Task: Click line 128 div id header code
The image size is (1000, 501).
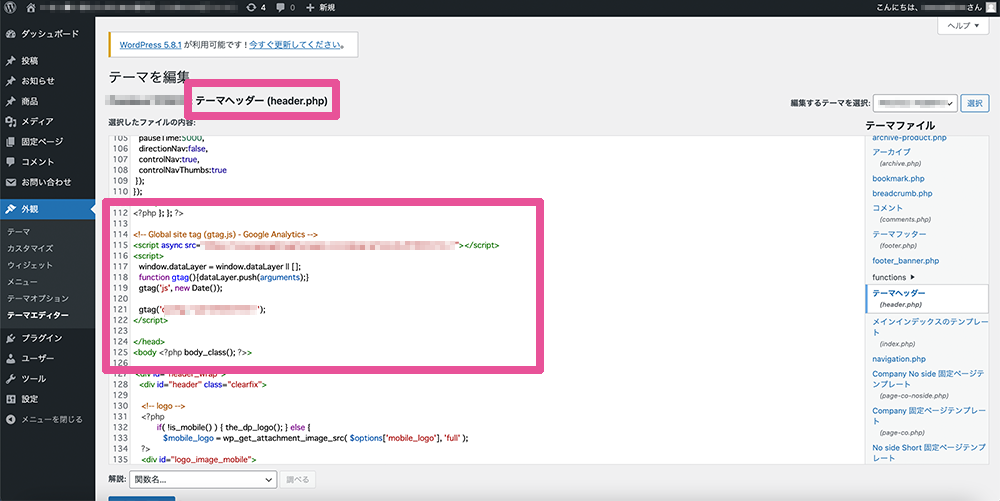Action: click(x=203, y=384)
